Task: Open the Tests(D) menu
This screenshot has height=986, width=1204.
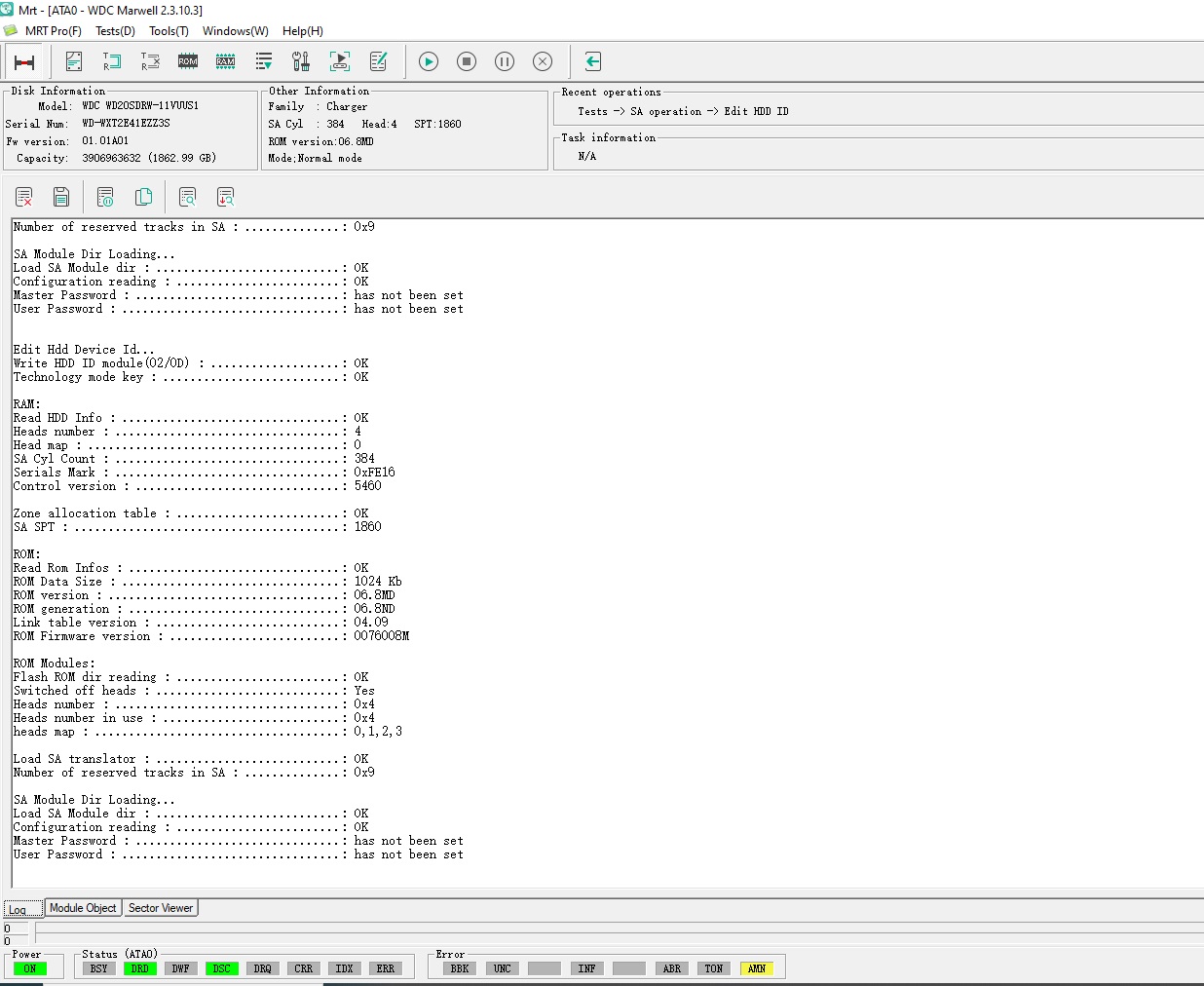Action: point(115,31)
